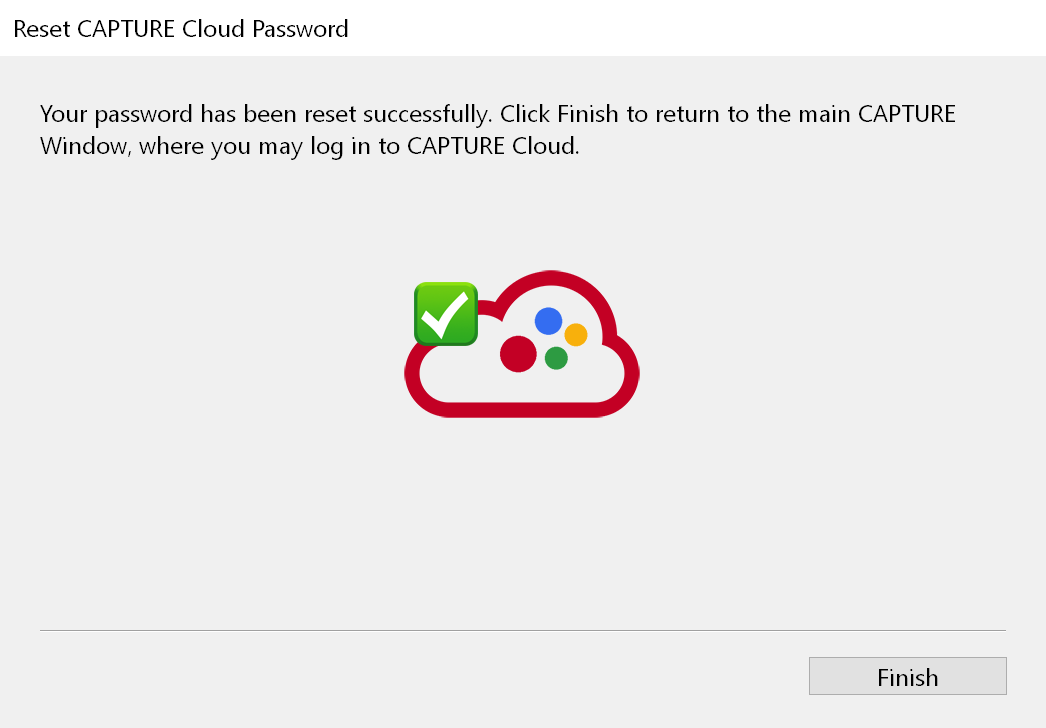Click the horizontal separator line above Finish
Viewport: 1046px width, 728px height.
pos(522,630)
